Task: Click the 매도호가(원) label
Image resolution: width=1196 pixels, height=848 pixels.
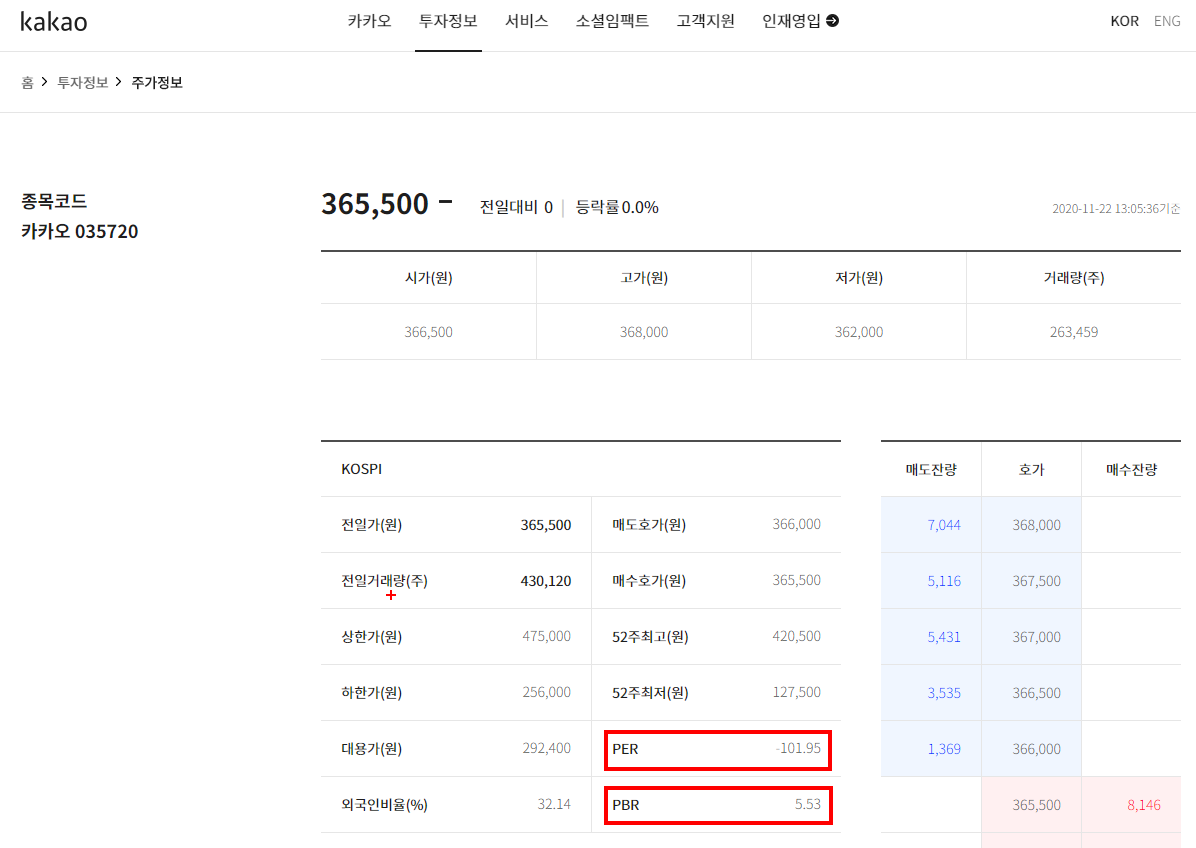Action: point(649,525)
